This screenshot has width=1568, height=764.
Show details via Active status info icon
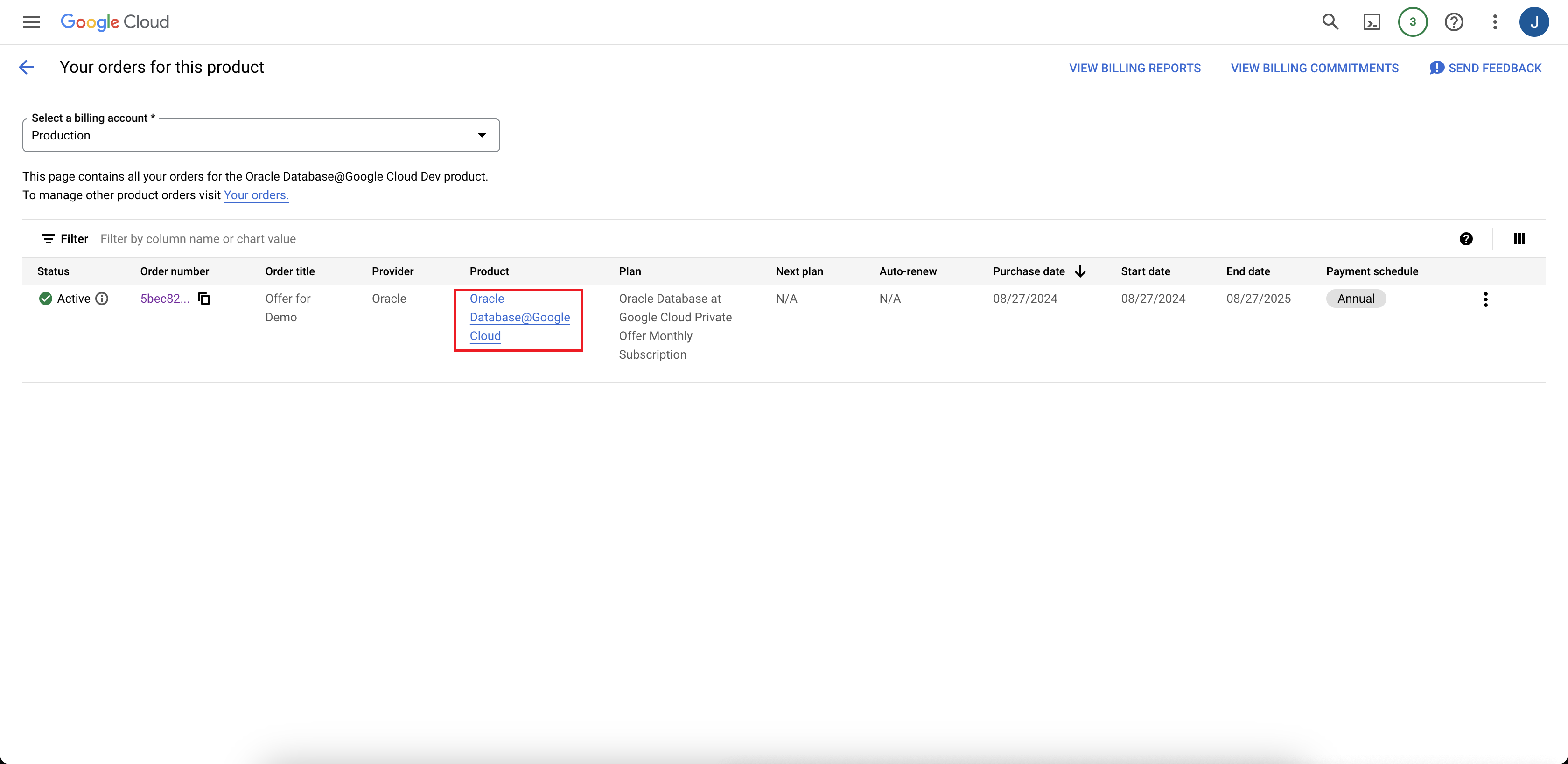click(x=102, y=299)
